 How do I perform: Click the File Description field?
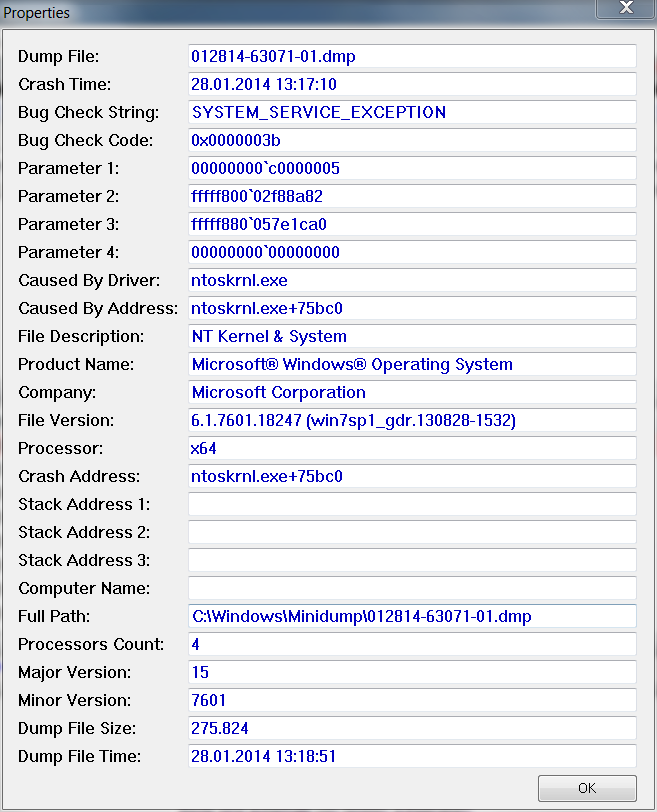pos(412,336)
